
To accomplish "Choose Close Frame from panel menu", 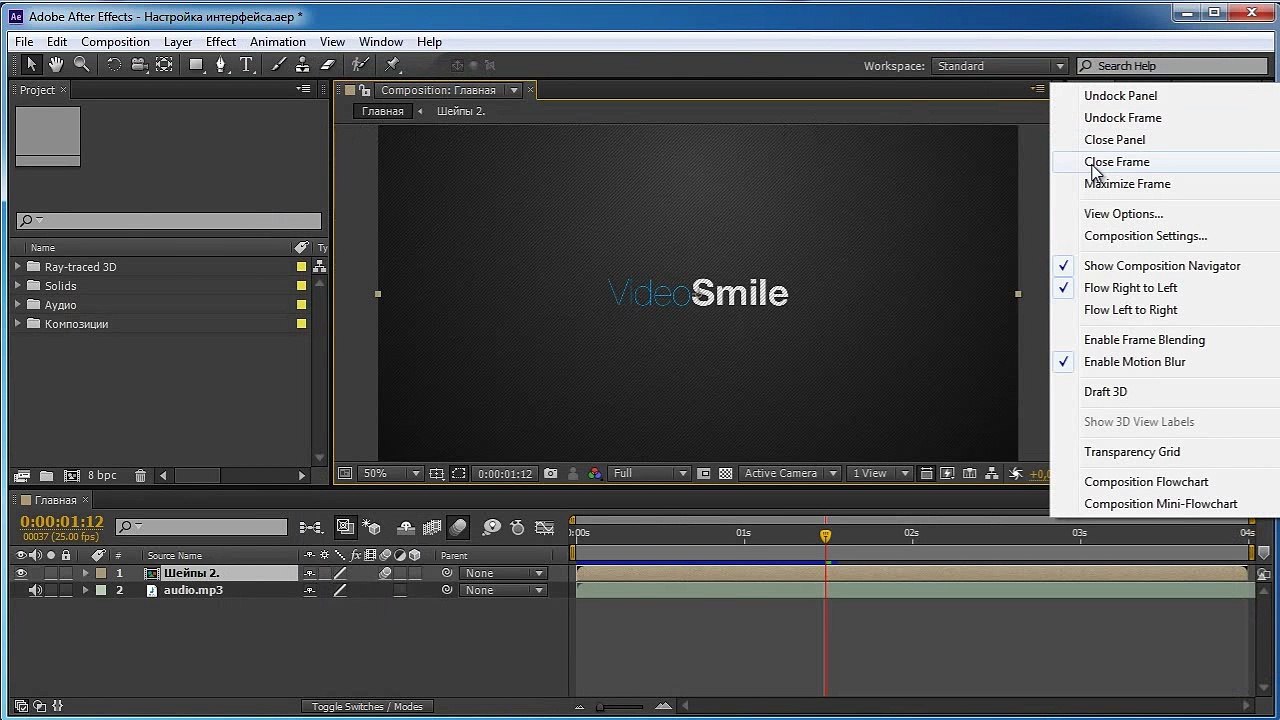I will (1164, 162).
